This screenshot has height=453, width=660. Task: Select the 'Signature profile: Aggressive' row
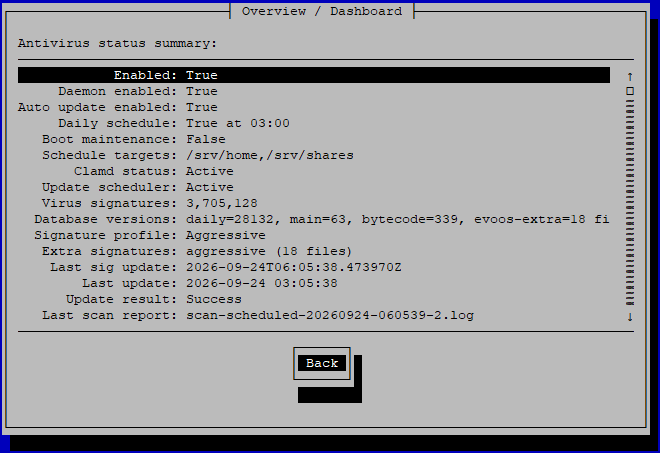(x=314, y=235)
